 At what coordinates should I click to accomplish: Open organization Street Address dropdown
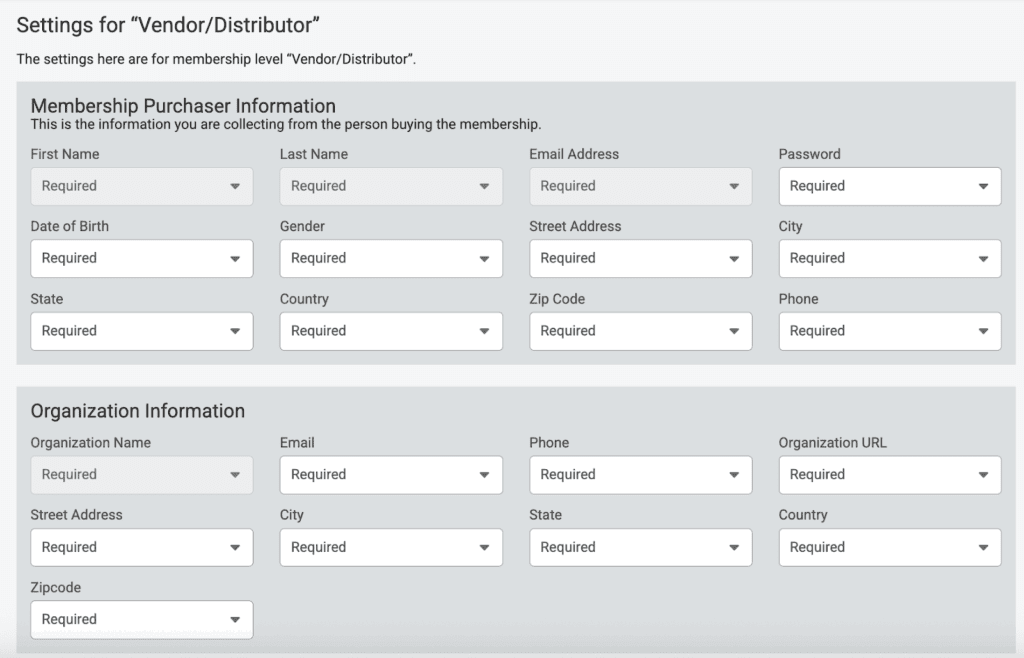click(141, 547)
